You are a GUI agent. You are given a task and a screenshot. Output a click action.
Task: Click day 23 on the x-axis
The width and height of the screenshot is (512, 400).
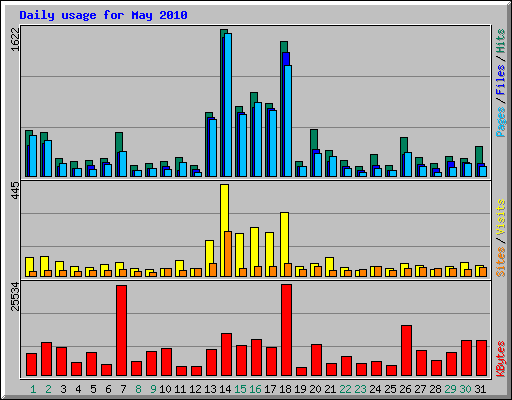click(360, 389)
